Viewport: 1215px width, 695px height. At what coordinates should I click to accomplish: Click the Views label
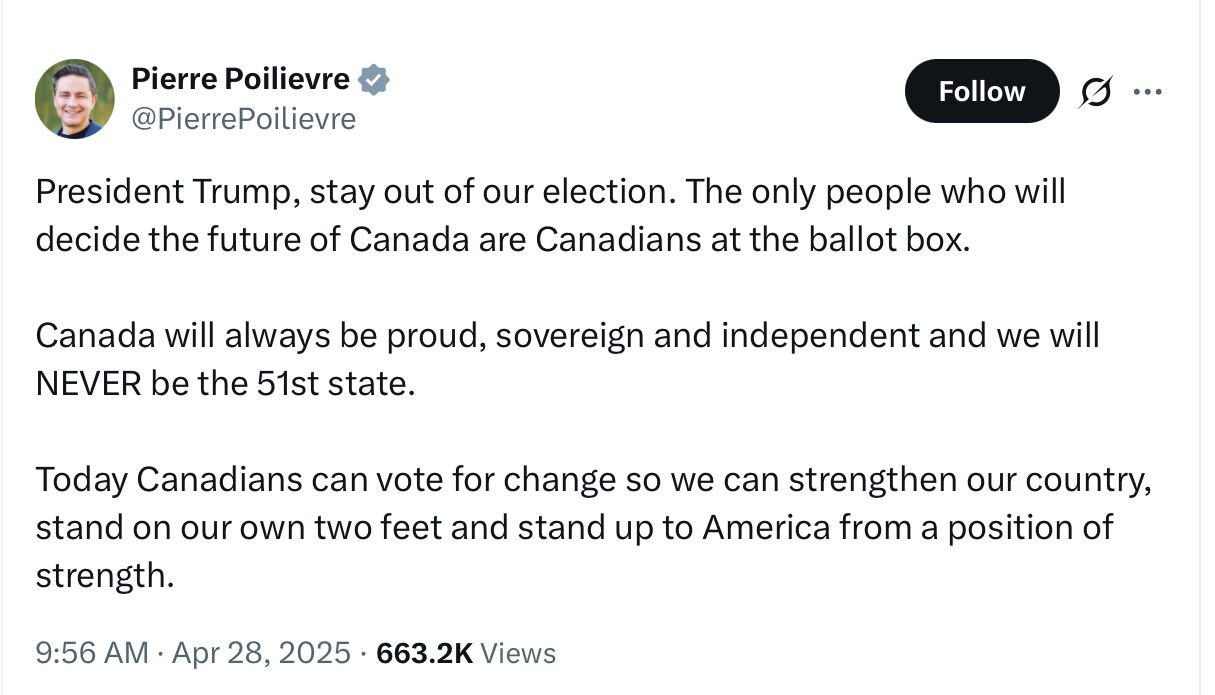pos(518,653)
